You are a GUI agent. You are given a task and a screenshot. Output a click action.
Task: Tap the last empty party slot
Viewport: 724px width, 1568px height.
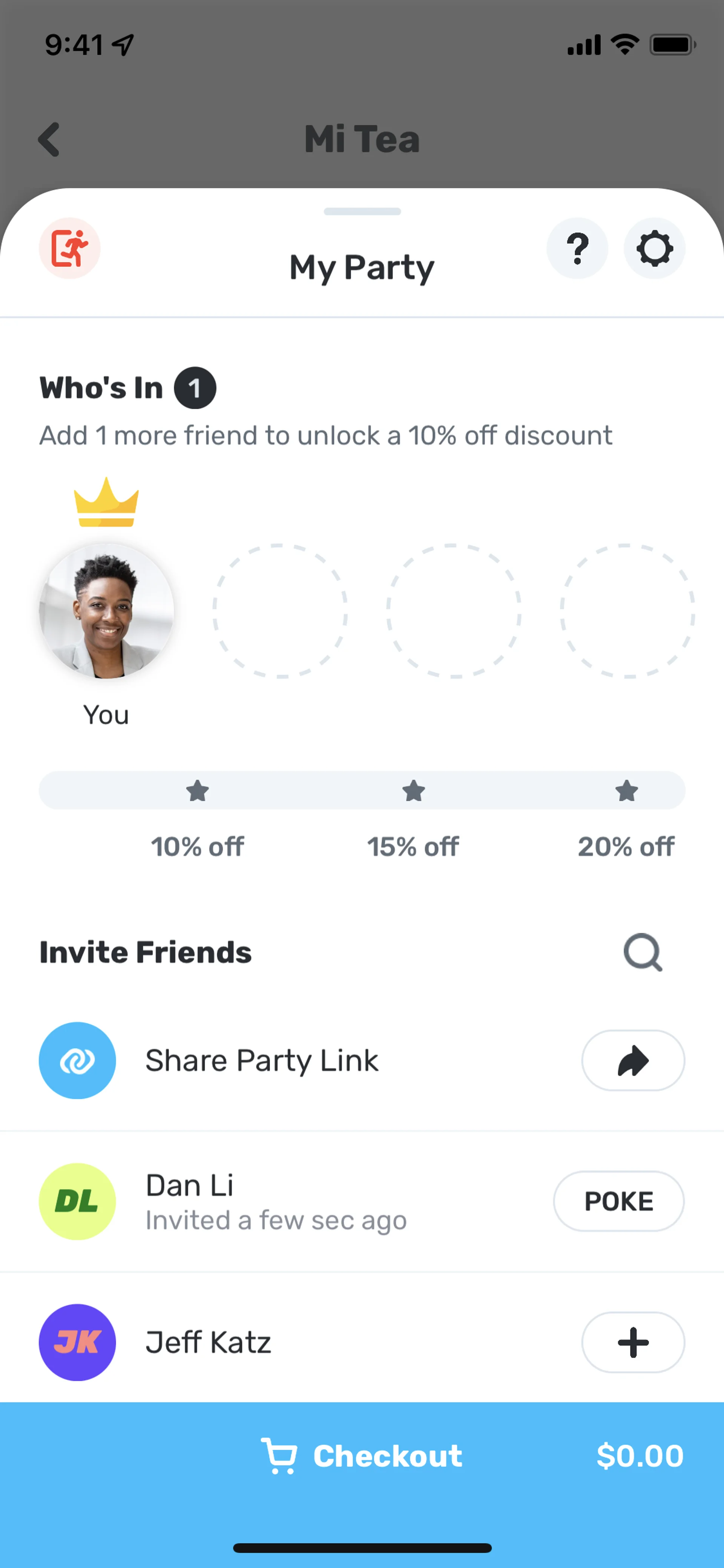point(627,611)
